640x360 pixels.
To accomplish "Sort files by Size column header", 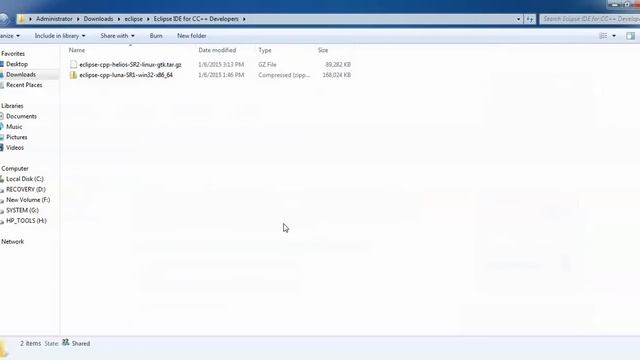I will click(x=323, y=50).
